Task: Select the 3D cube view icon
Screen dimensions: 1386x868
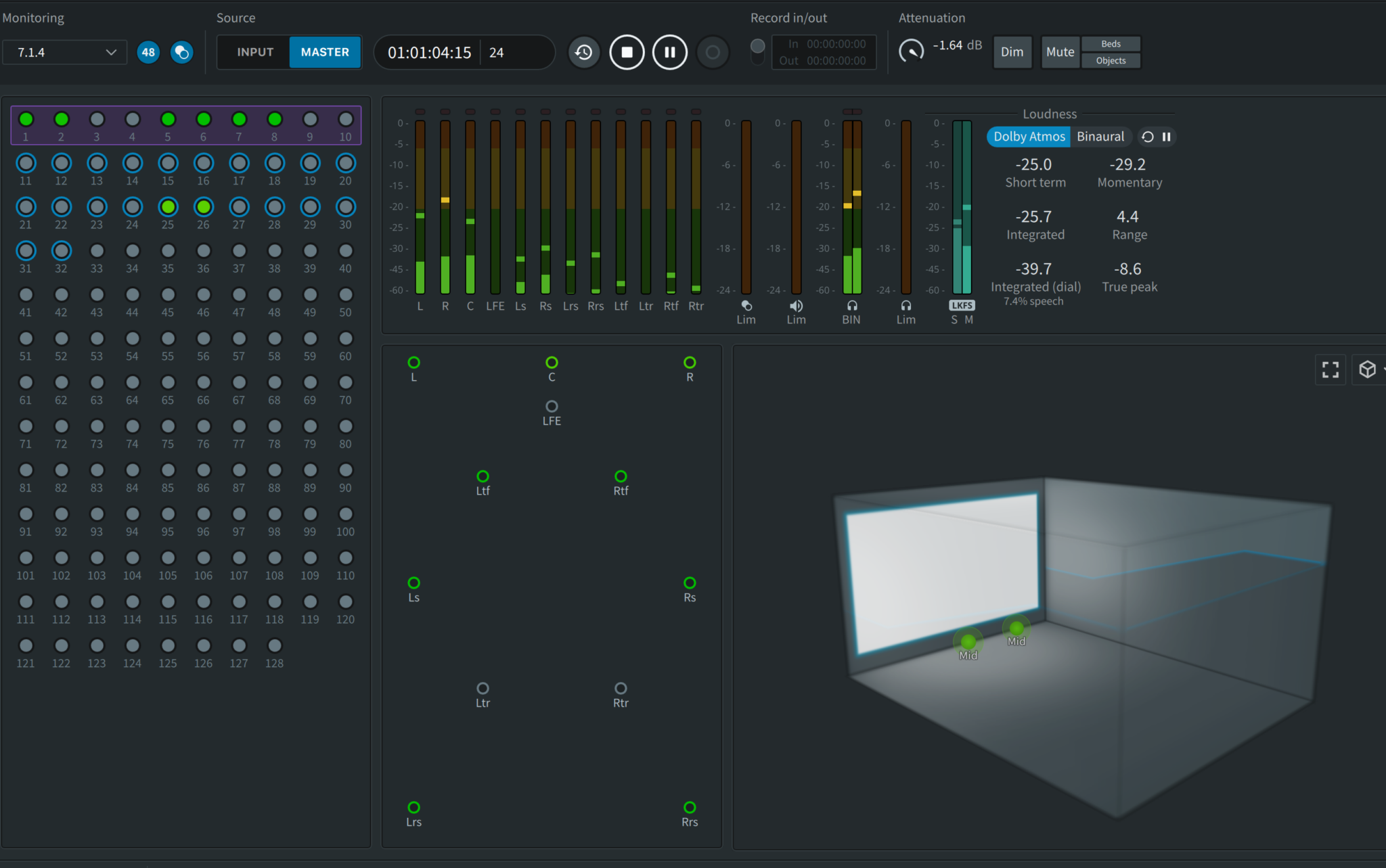Action: click(1368, 369)
